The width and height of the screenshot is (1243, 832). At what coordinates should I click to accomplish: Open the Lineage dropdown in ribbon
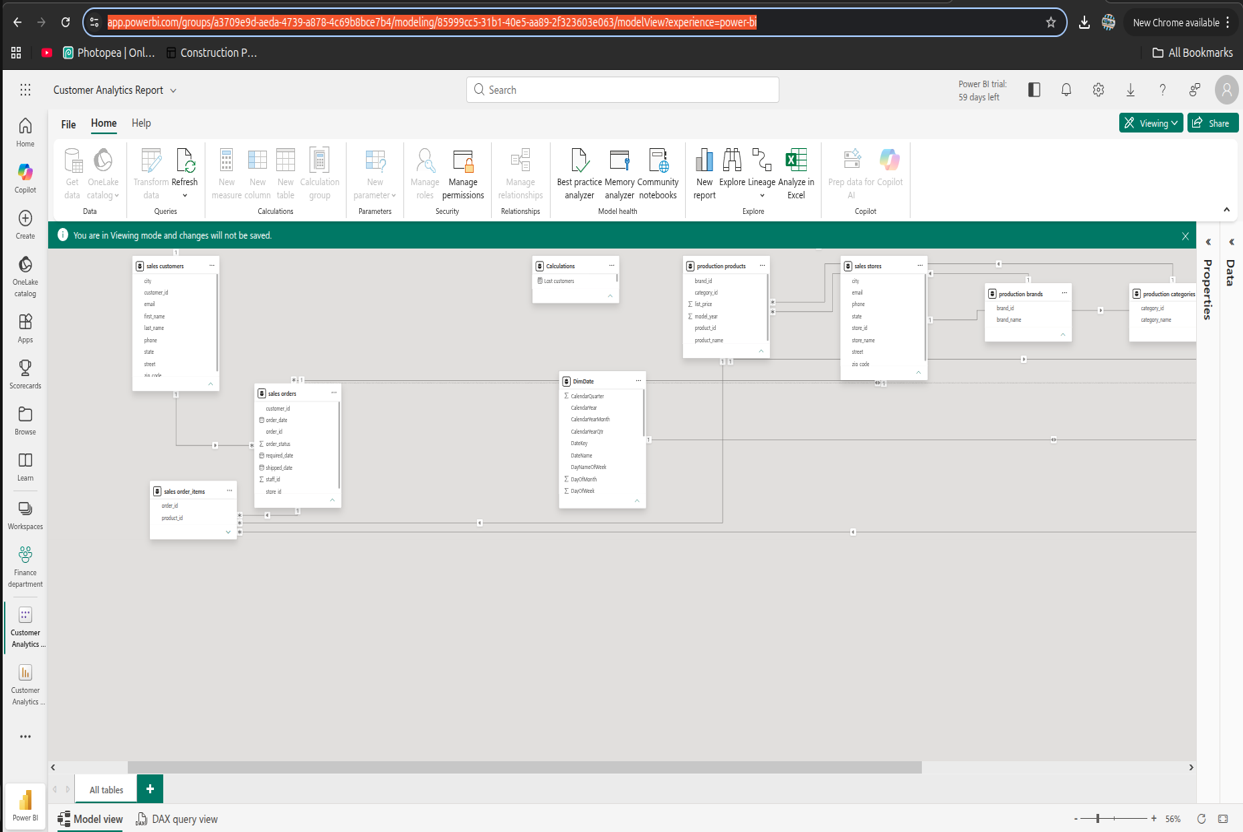coord(762,174)
